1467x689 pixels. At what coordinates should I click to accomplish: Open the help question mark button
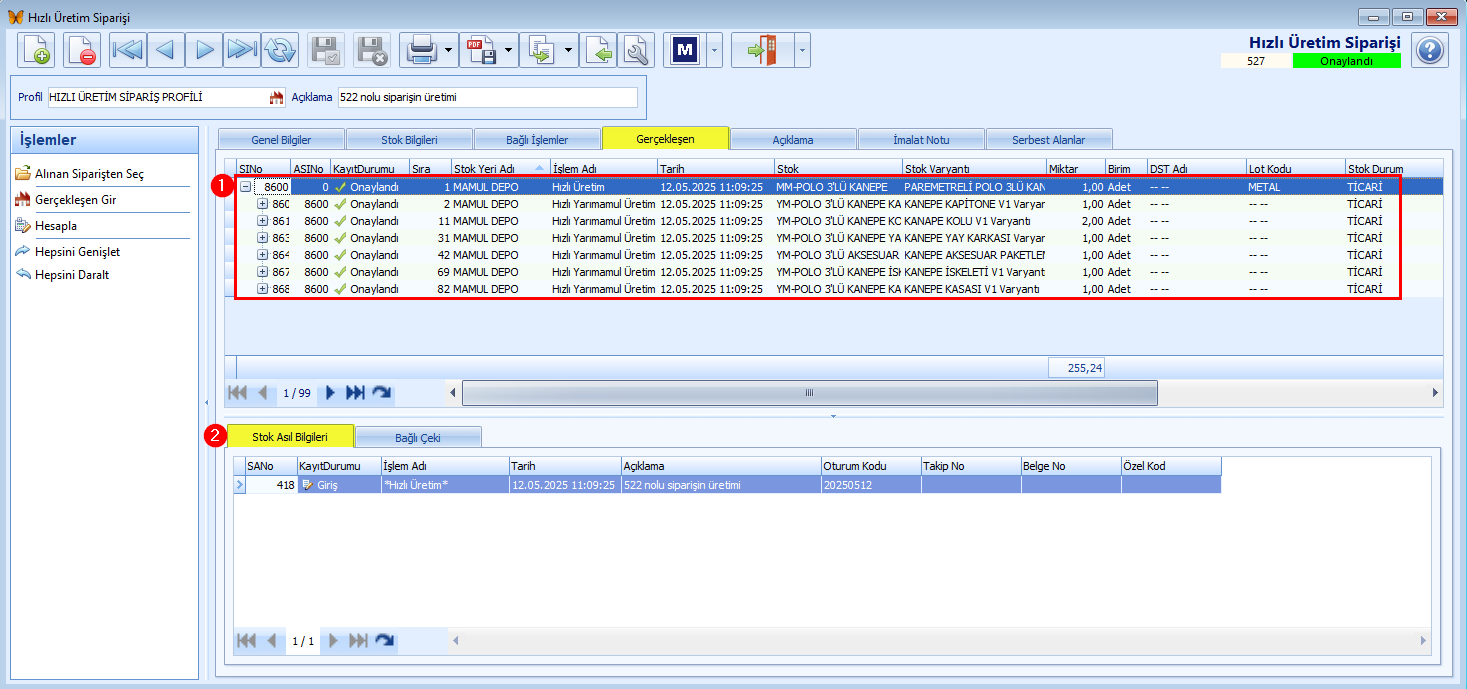click(x=1430, y=49)
